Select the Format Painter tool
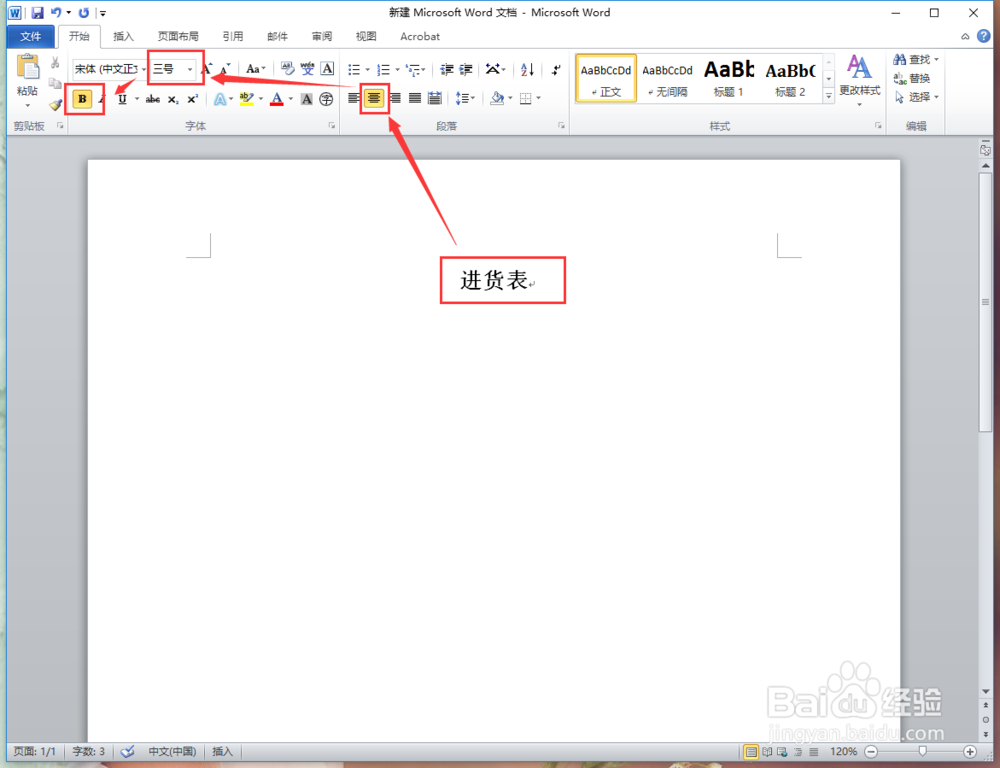This screenshot has width=1000, height=768. pyautogui.click(x=55, y=103)
